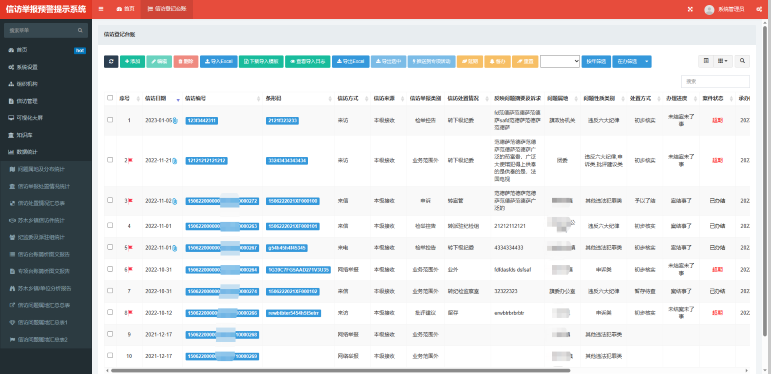Sort by the 序号 column header
The width and height of the screenshot is (771, 374).
(x=129, y=98)
